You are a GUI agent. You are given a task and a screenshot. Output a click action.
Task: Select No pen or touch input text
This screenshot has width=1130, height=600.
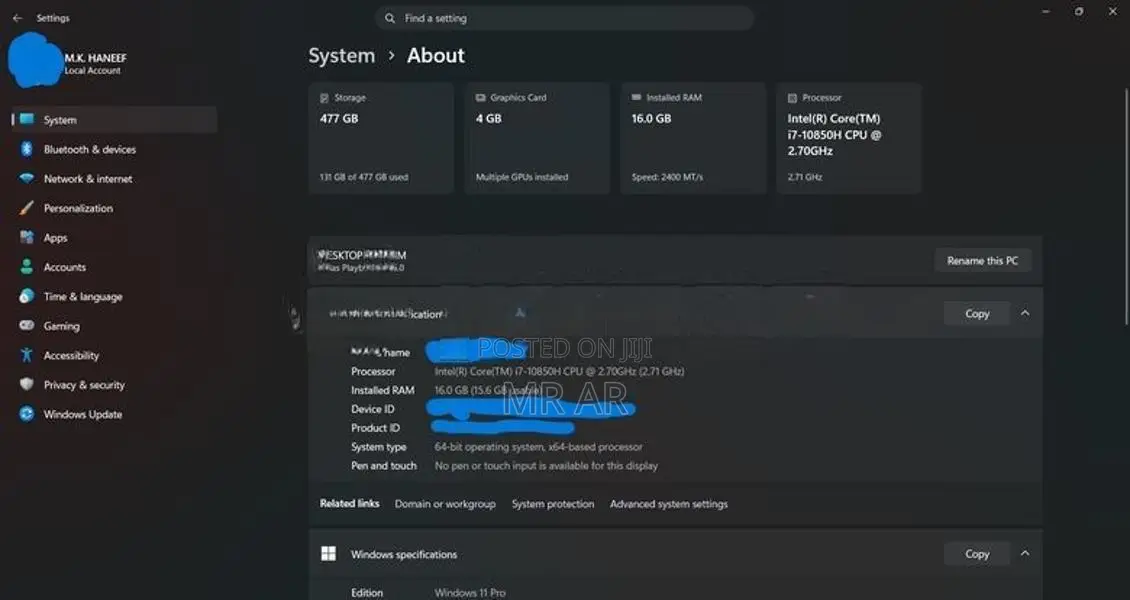546,466
